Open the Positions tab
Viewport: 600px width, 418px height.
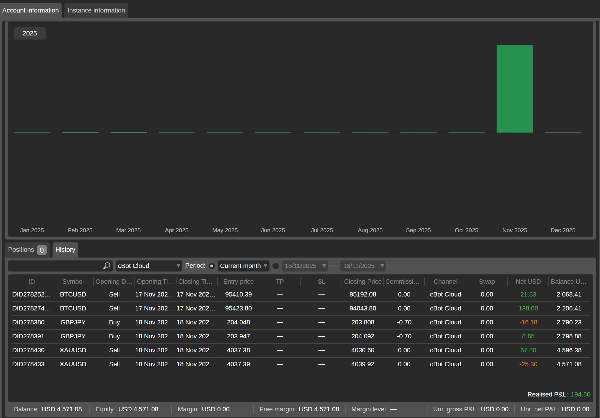(27, 249)
